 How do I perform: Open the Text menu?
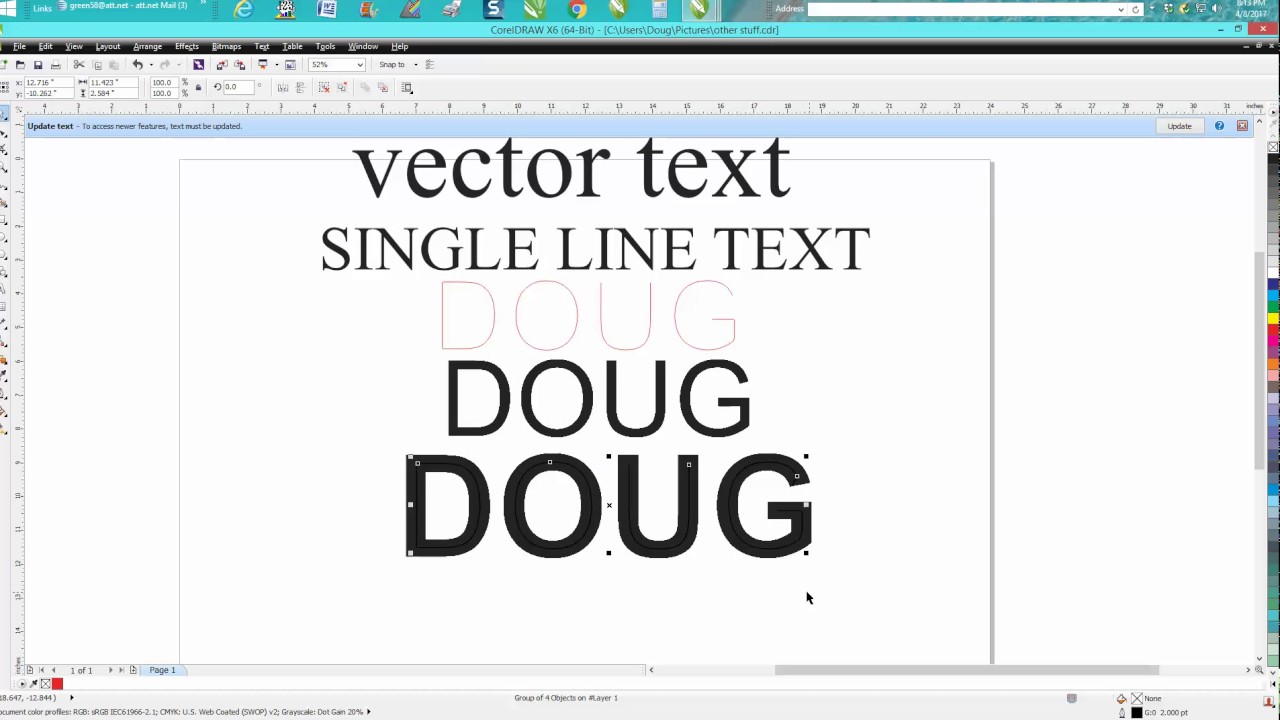262,47
